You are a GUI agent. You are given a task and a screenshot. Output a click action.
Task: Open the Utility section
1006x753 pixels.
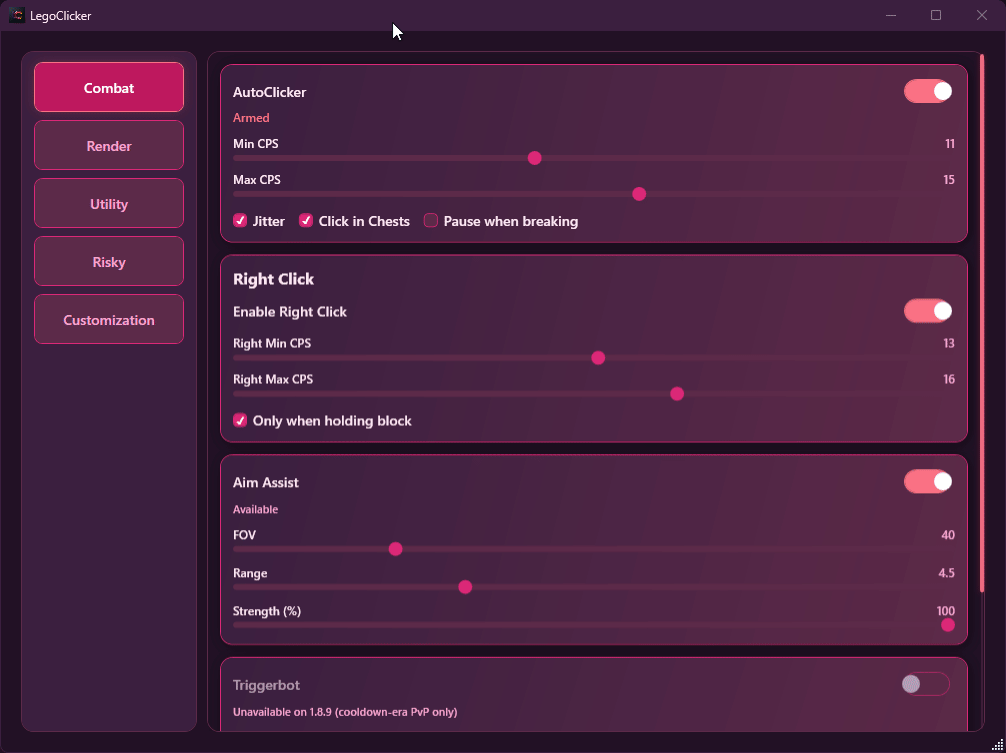click(109, 204)
